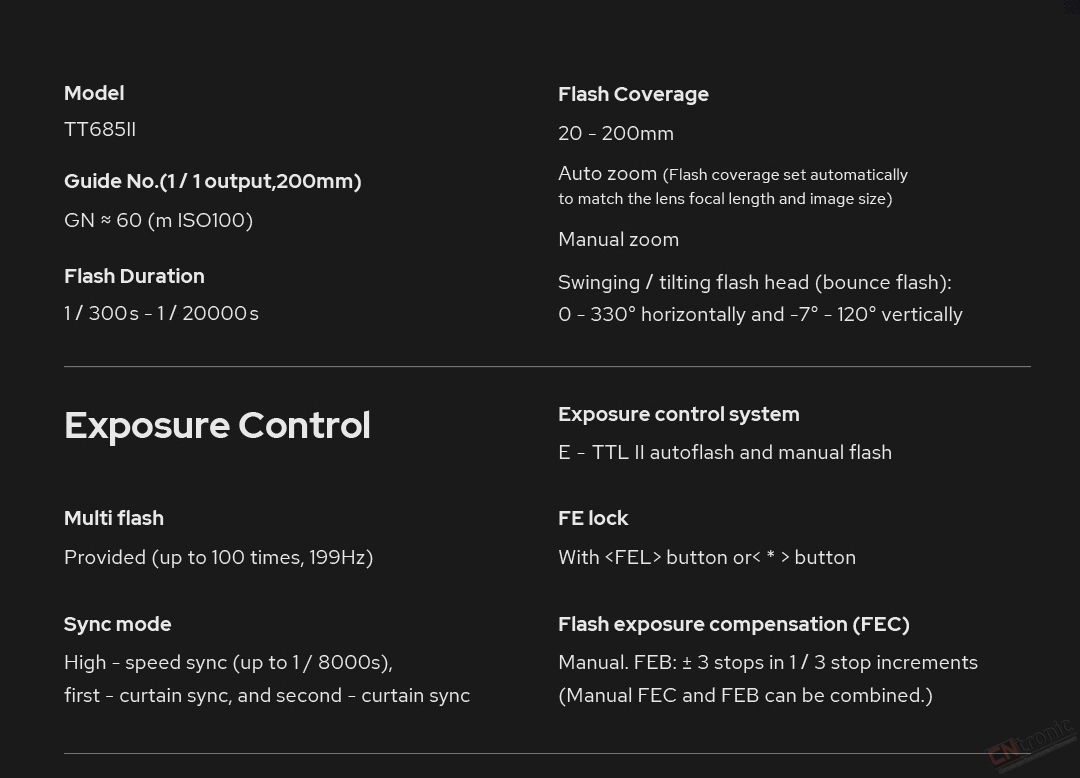Select the TT685II model name text

(100, 129)
